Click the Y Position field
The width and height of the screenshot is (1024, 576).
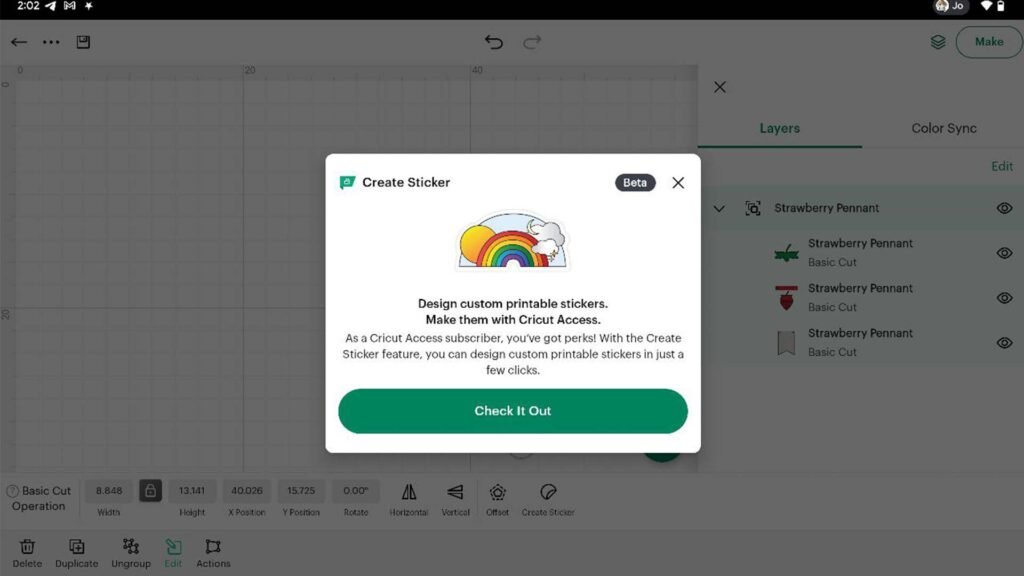click(x=301, y=491)
